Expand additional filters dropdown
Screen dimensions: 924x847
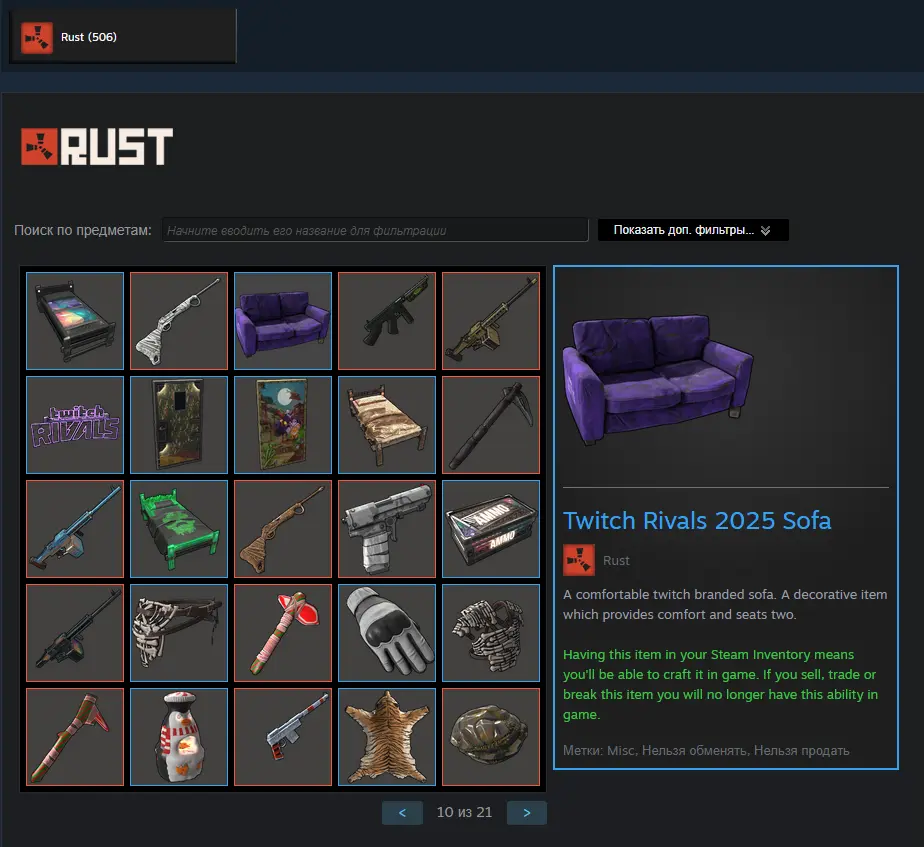693,230
